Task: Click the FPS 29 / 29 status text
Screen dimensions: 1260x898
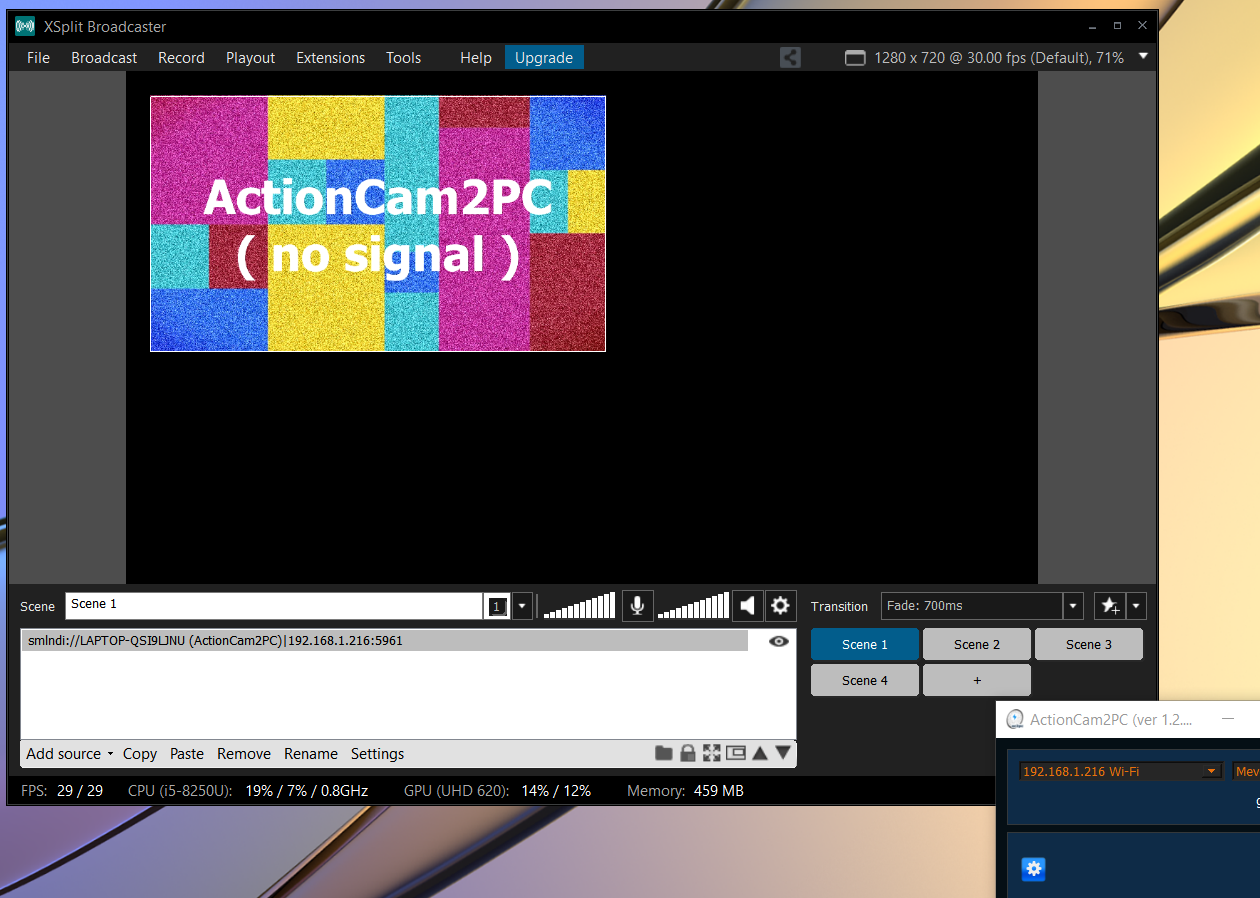Action: click(62, 791)
